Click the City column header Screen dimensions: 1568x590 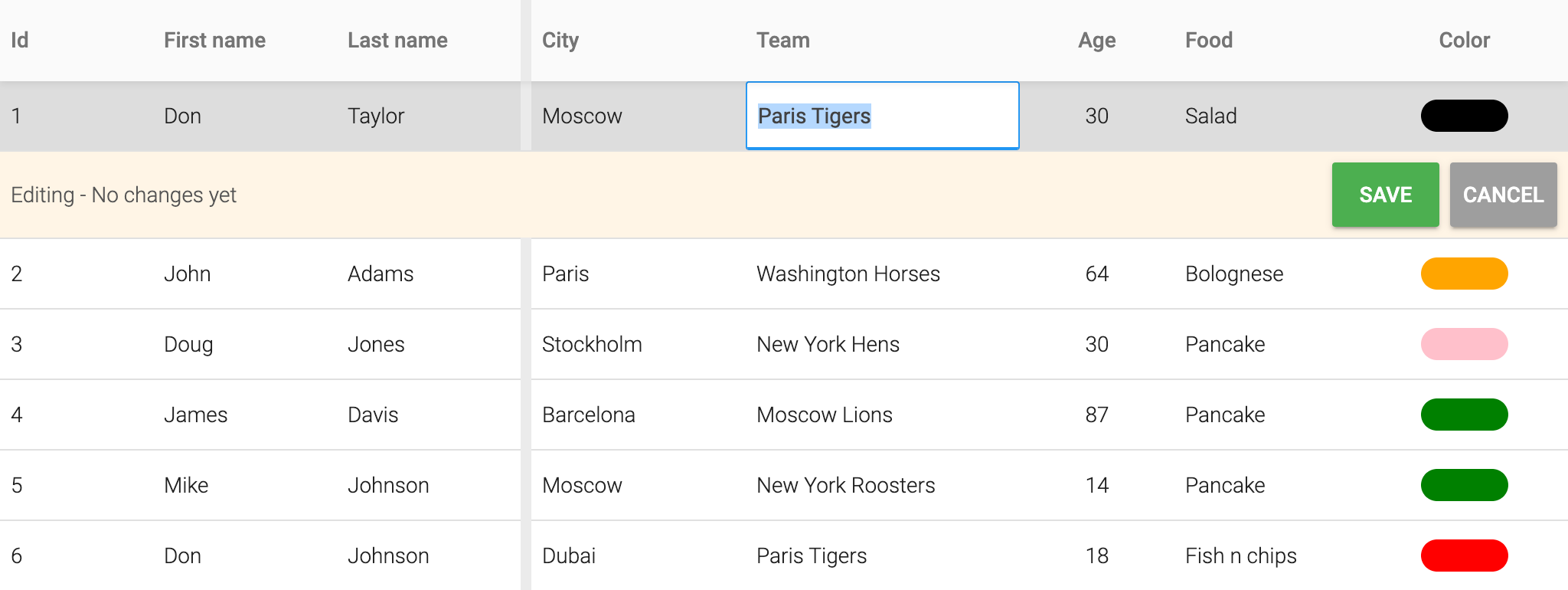(560, 40)
